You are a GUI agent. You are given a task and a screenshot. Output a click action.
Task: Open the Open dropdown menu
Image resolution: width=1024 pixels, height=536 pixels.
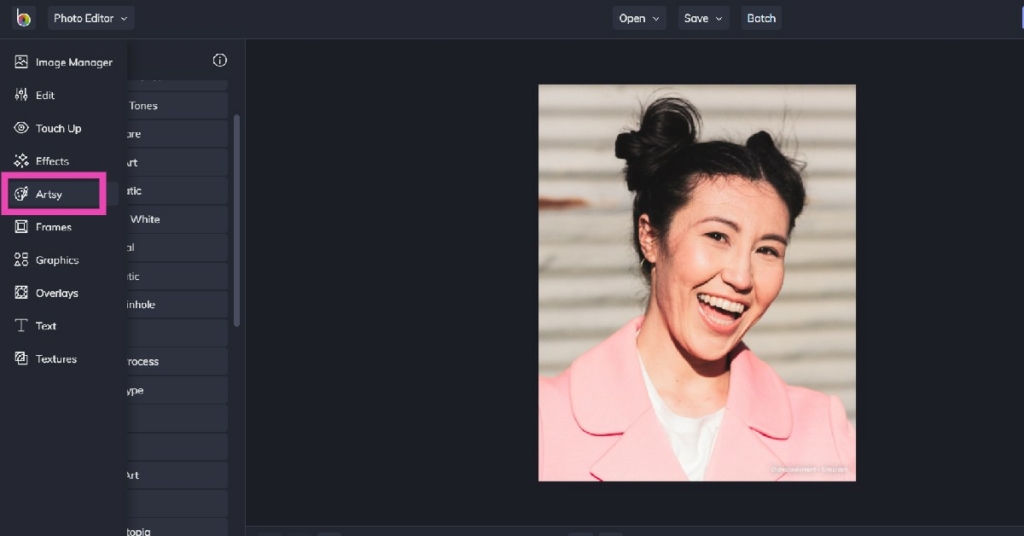click(x=639, y=18)
